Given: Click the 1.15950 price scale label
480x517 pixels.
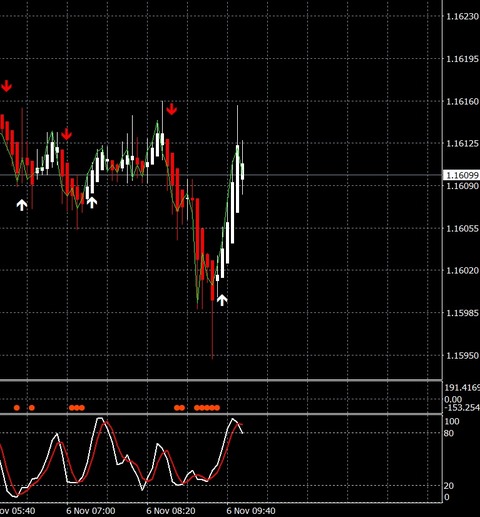Looking at the screenshot, I should [x=462, y=355].
